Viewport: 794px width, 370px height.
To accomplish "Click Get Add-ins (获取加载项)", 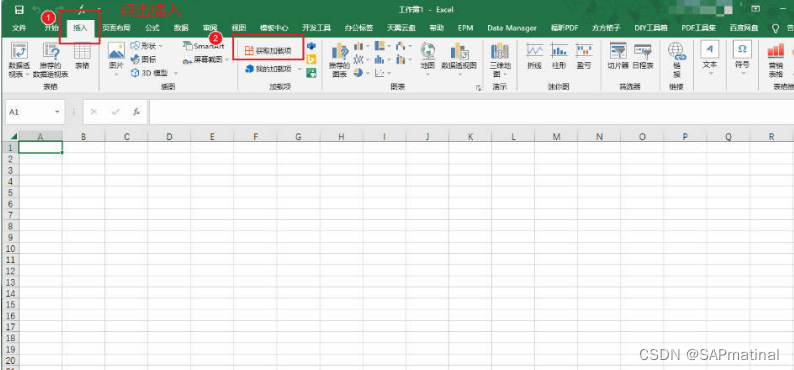I will (x=268, y=51).
